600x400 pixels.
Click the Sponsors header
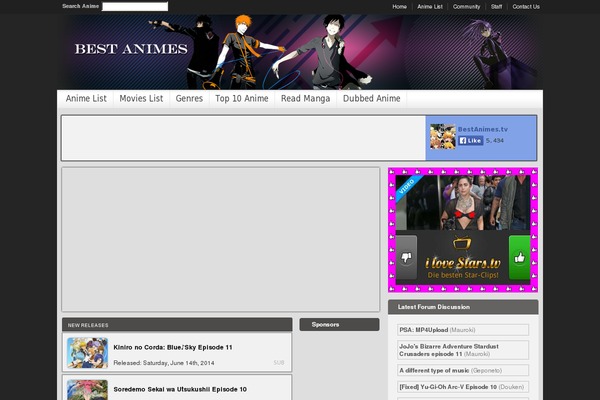[x=339, y=325]
